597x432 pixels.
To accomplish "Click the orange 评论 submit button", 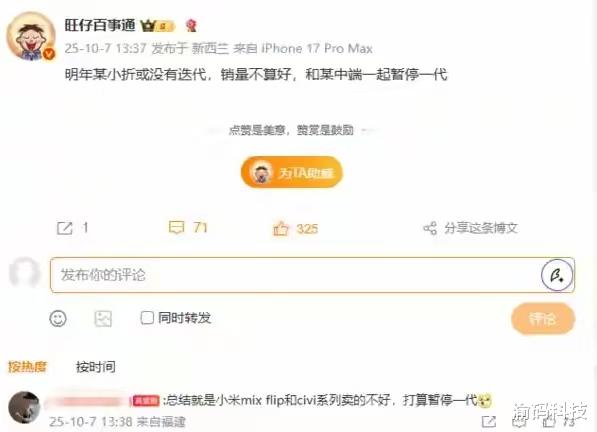I will (x=543, y=319).
